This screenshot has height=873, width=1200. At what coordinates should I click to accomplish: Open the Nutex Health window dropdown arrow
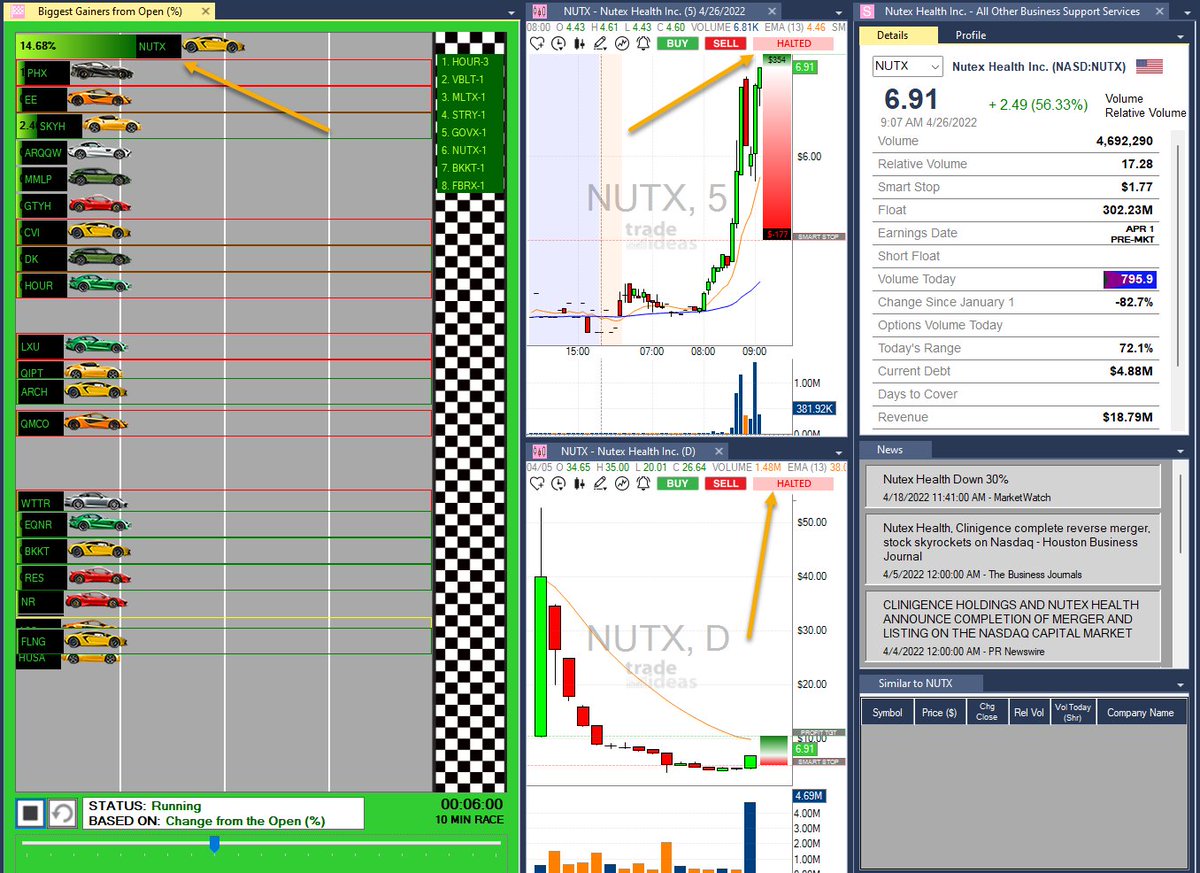pyautogui.click(x=1182, y=11)
